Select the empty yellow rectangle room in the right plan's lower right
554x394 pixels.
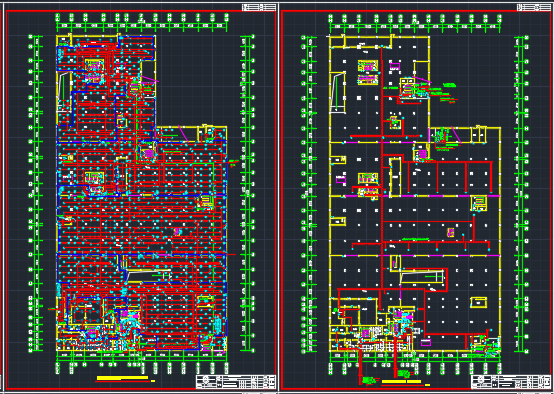pos(478,302)
